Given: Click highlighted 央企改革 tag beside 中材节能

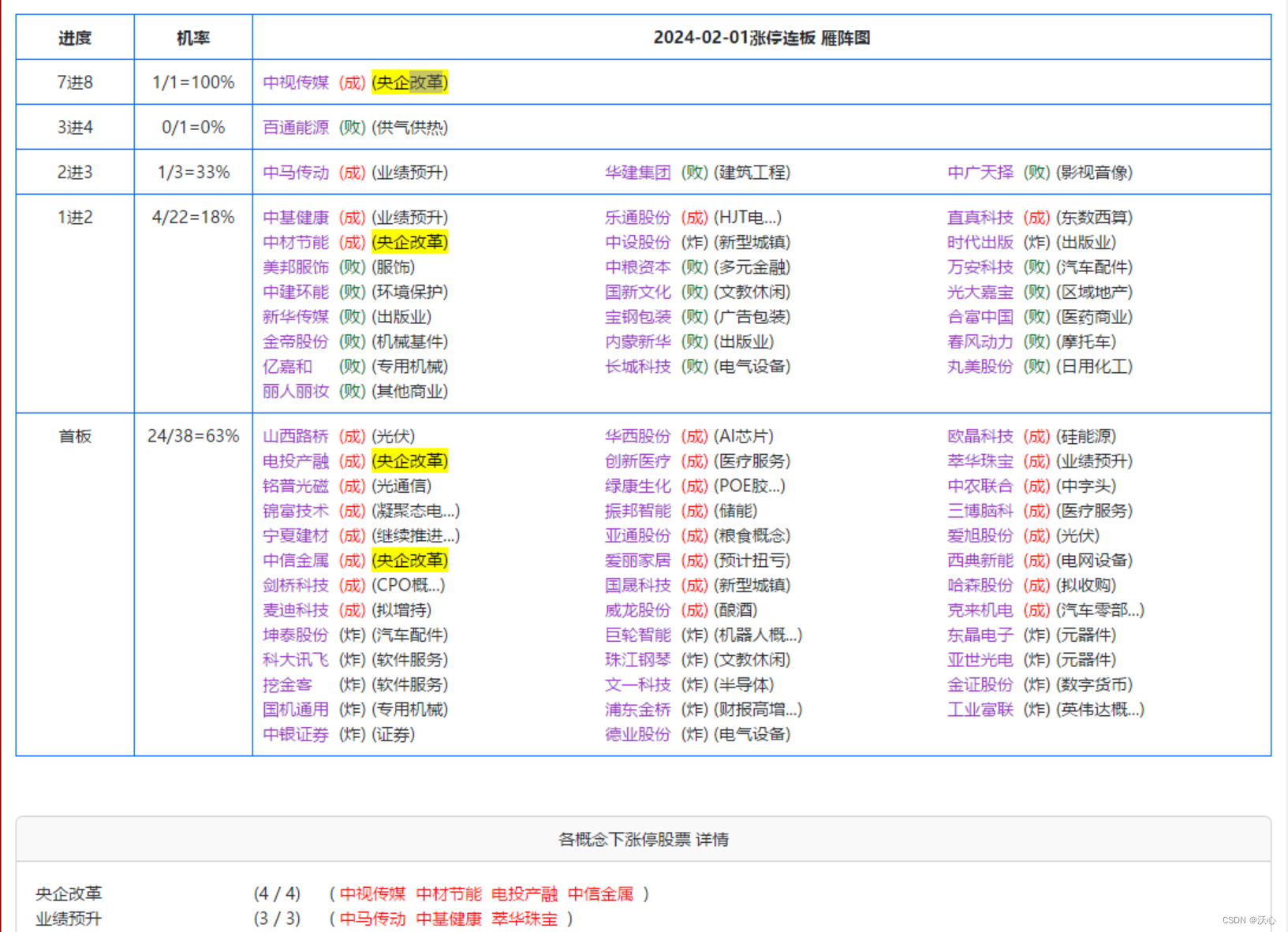Looking at the screenshot, I should pos(410,242).
